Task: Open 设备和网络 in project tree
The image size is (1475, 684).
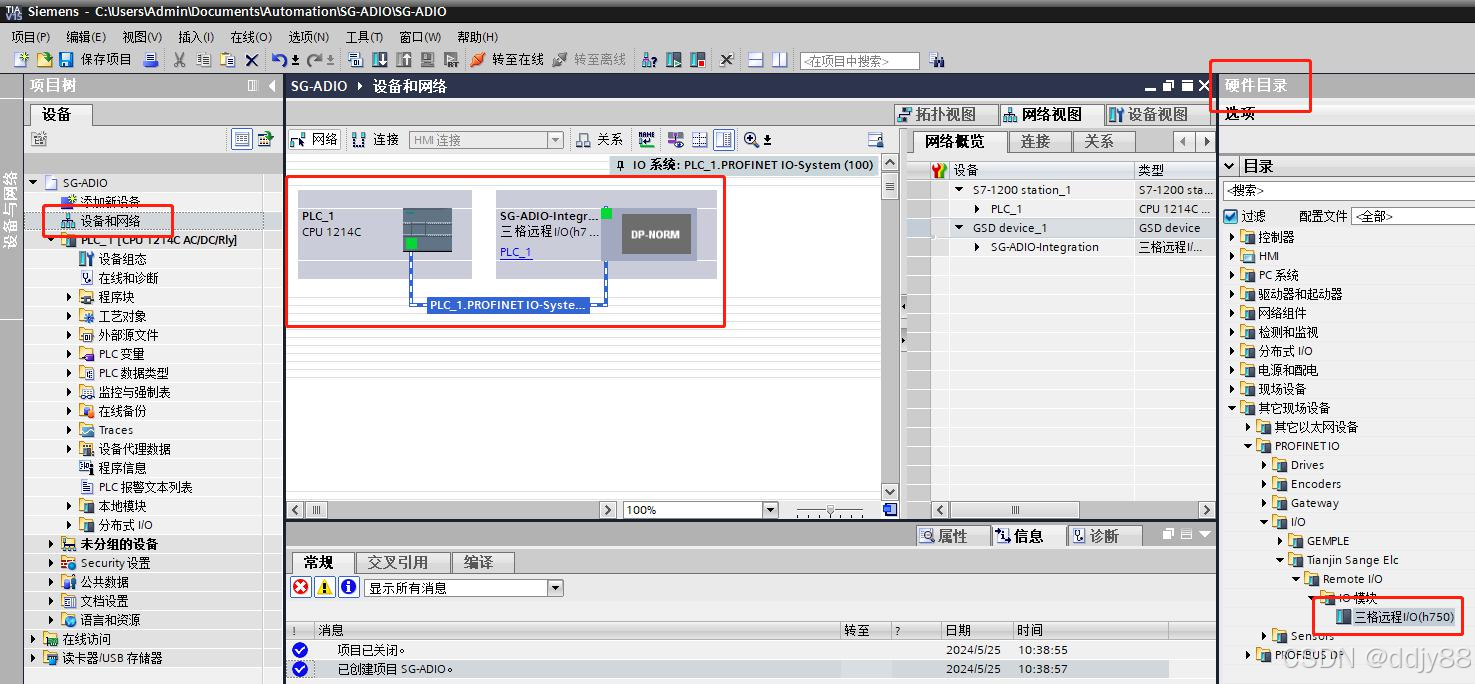Action: coord(110,221)
